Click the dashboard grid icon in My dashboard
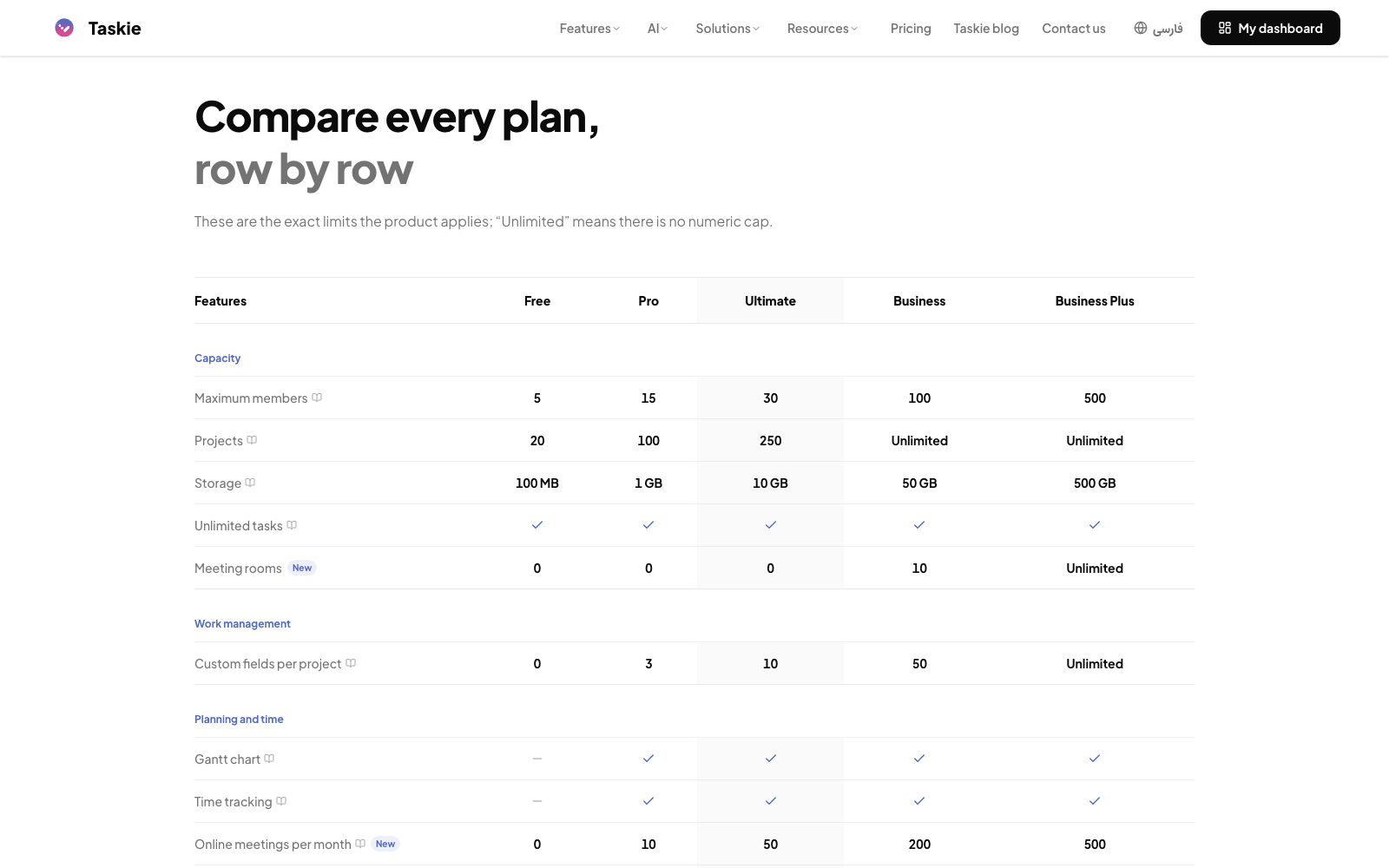This screenshot has height=868, width=1389. pos(1225,28)
